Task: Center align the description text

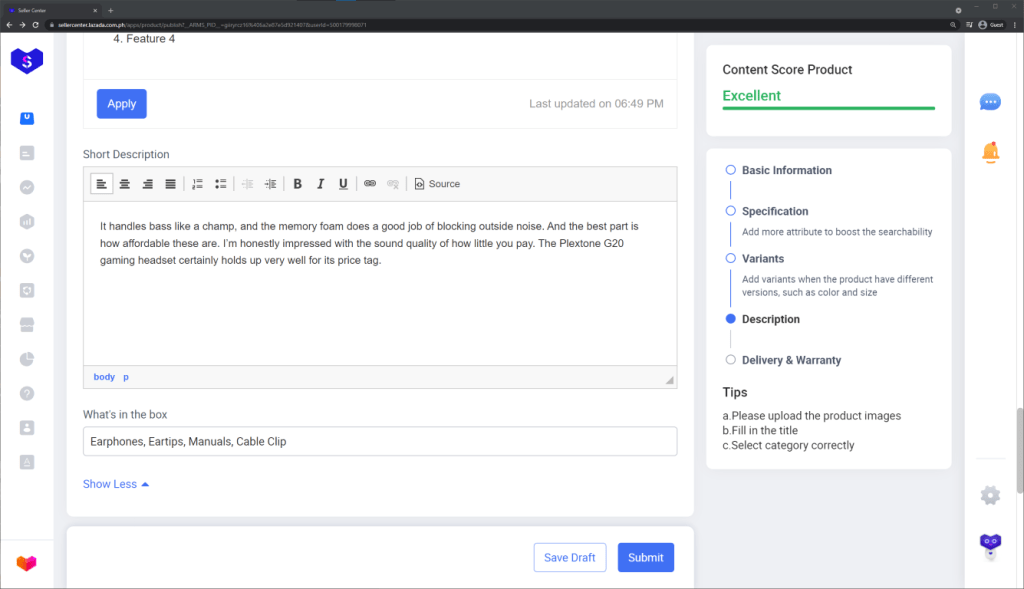Action: (125, 184)
